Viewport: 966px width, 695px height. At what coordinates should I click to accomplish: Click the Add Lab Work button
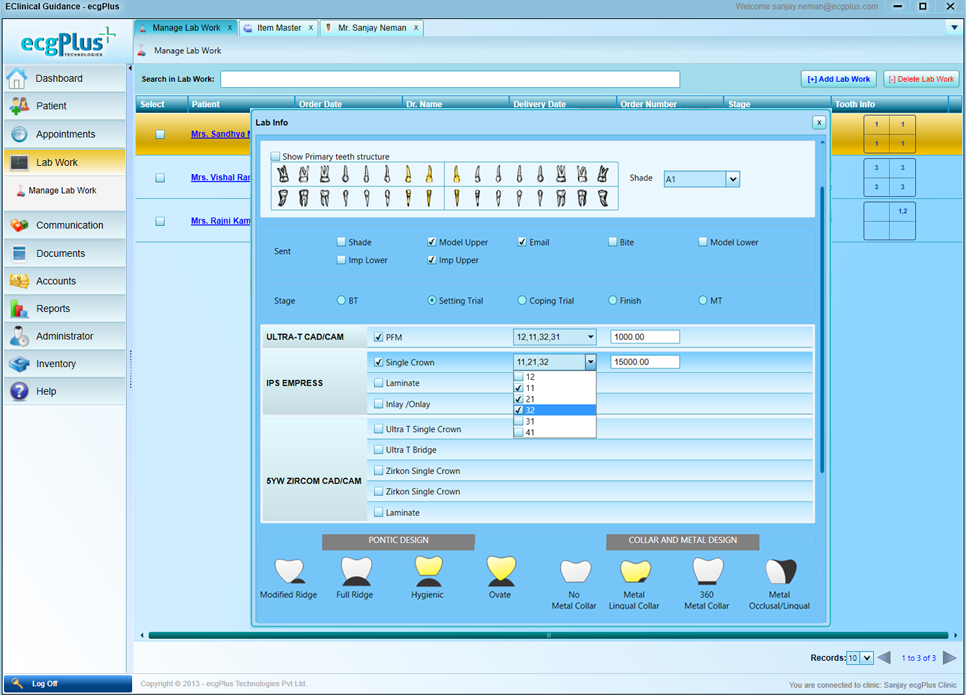click(838, 79)
